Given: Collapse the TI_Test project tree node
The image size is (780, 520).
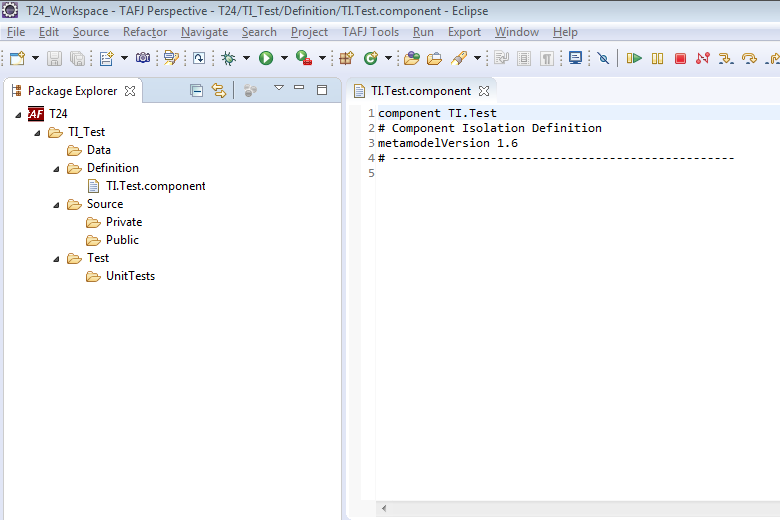Looking at the screenshot, I should coord(37,132).
